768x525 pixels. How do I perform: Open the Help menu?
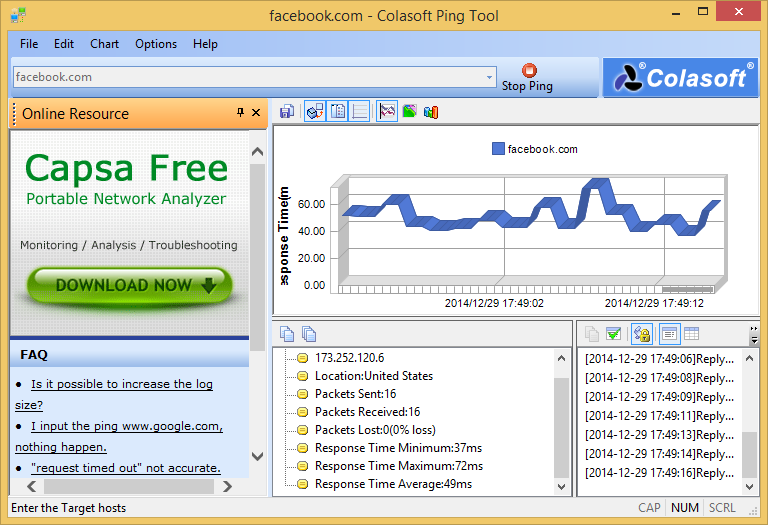point(205,44)
